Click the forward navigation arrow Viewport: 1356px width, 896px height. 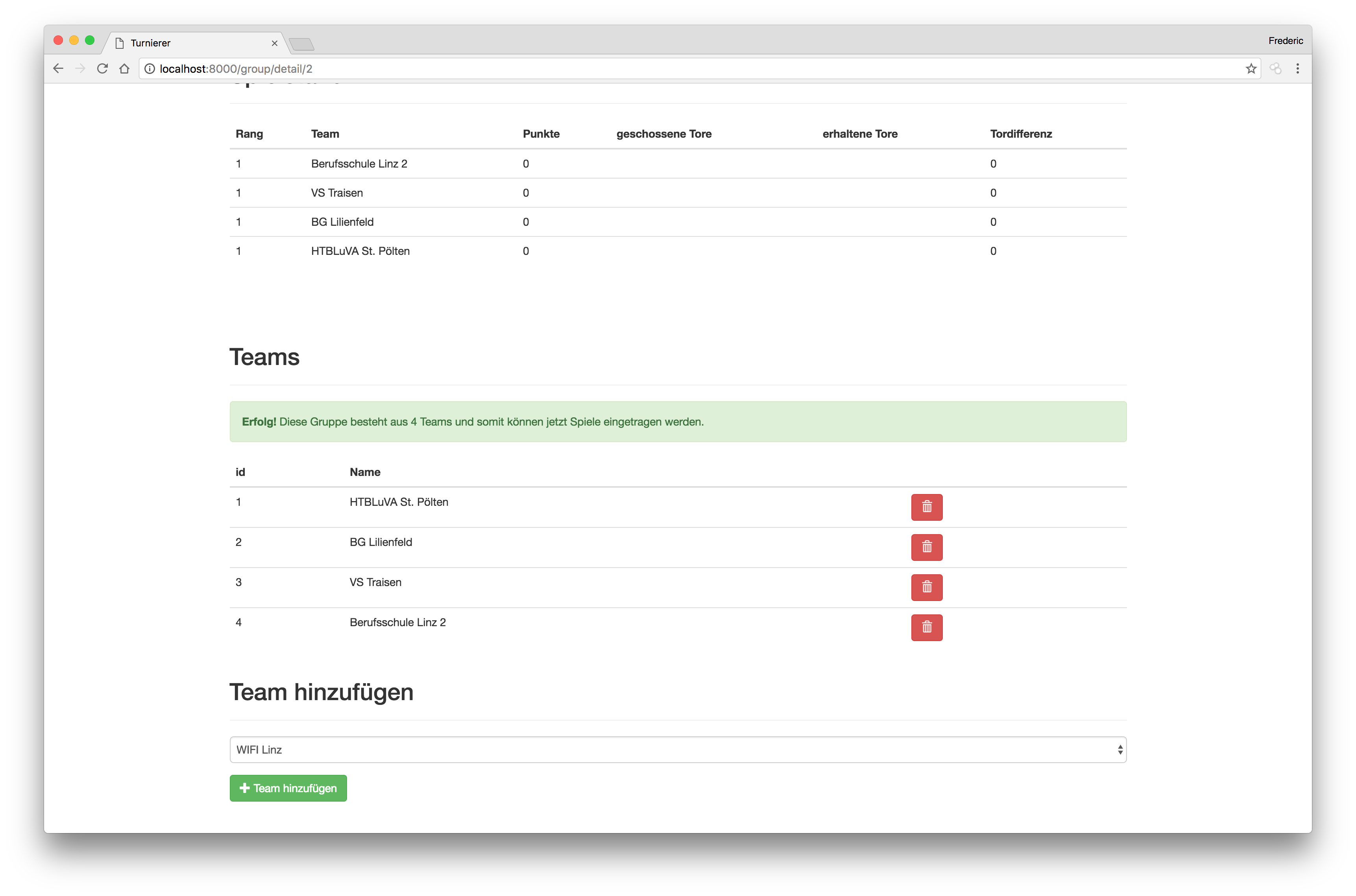click(x=80, y=68)
